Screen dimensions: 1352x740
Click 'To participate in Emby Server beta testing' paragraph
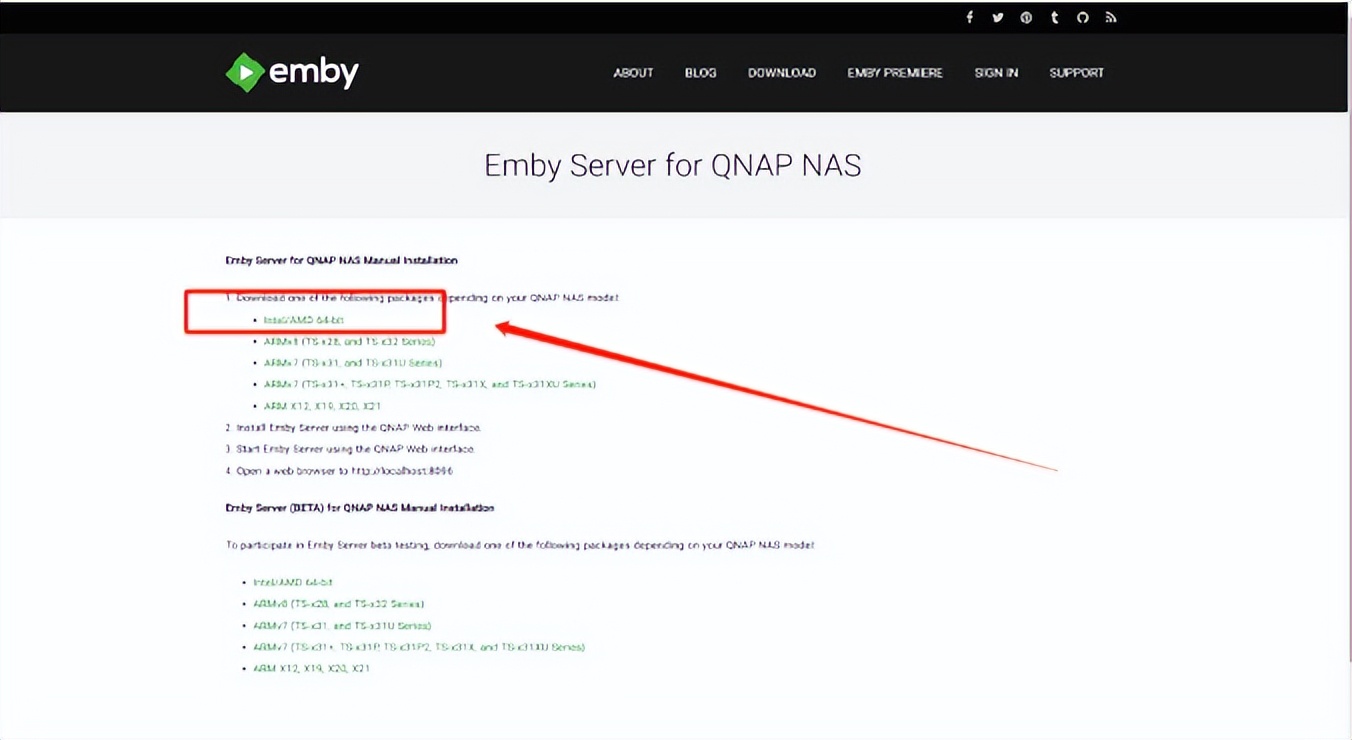[x=520, y=545]
